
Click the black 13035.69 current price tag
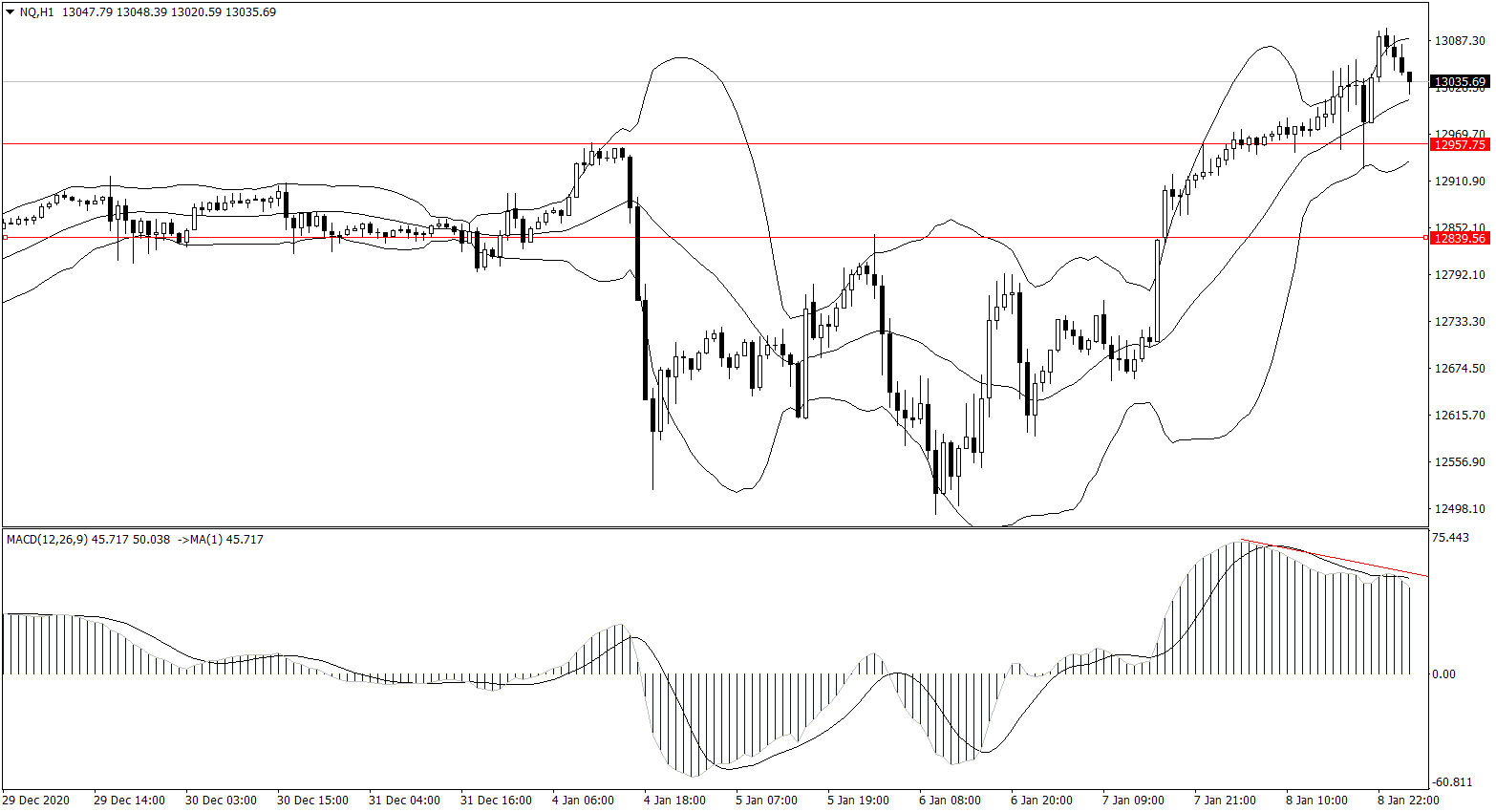click(x=1459, y=82)
